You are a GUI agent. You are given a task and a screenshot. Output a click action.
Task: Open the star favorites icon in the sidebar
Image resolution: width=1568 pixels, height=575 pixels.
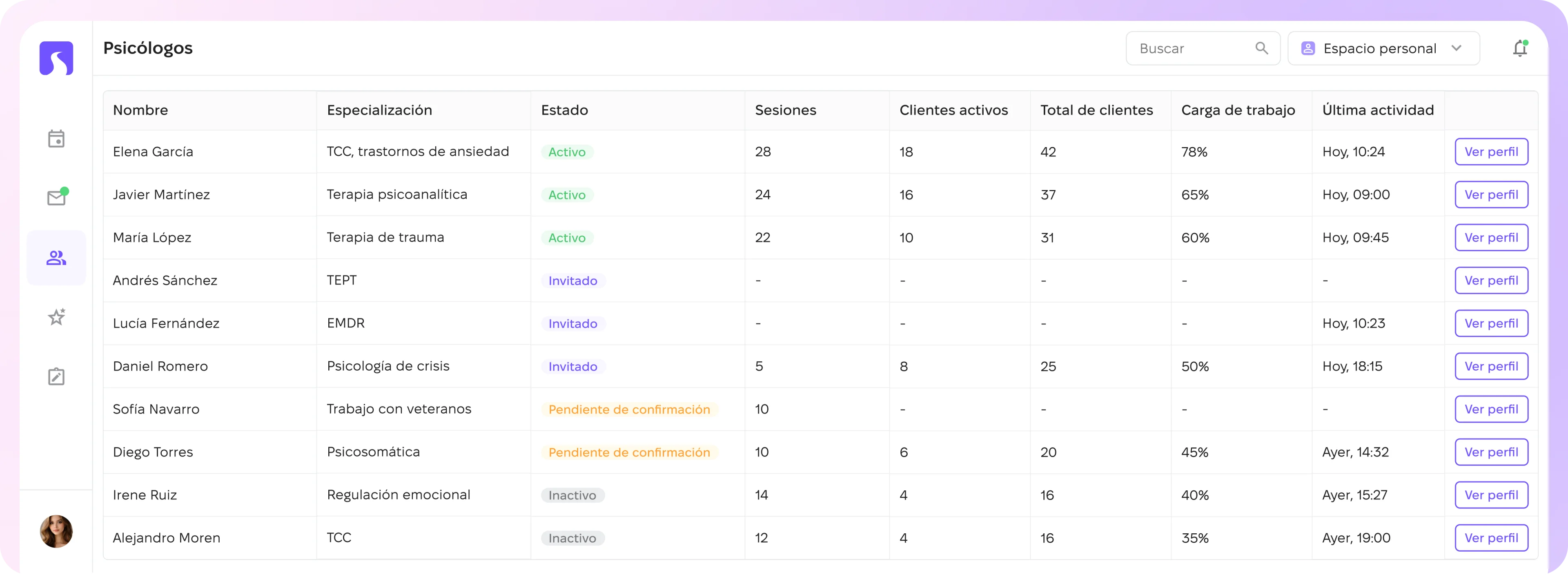56,317
